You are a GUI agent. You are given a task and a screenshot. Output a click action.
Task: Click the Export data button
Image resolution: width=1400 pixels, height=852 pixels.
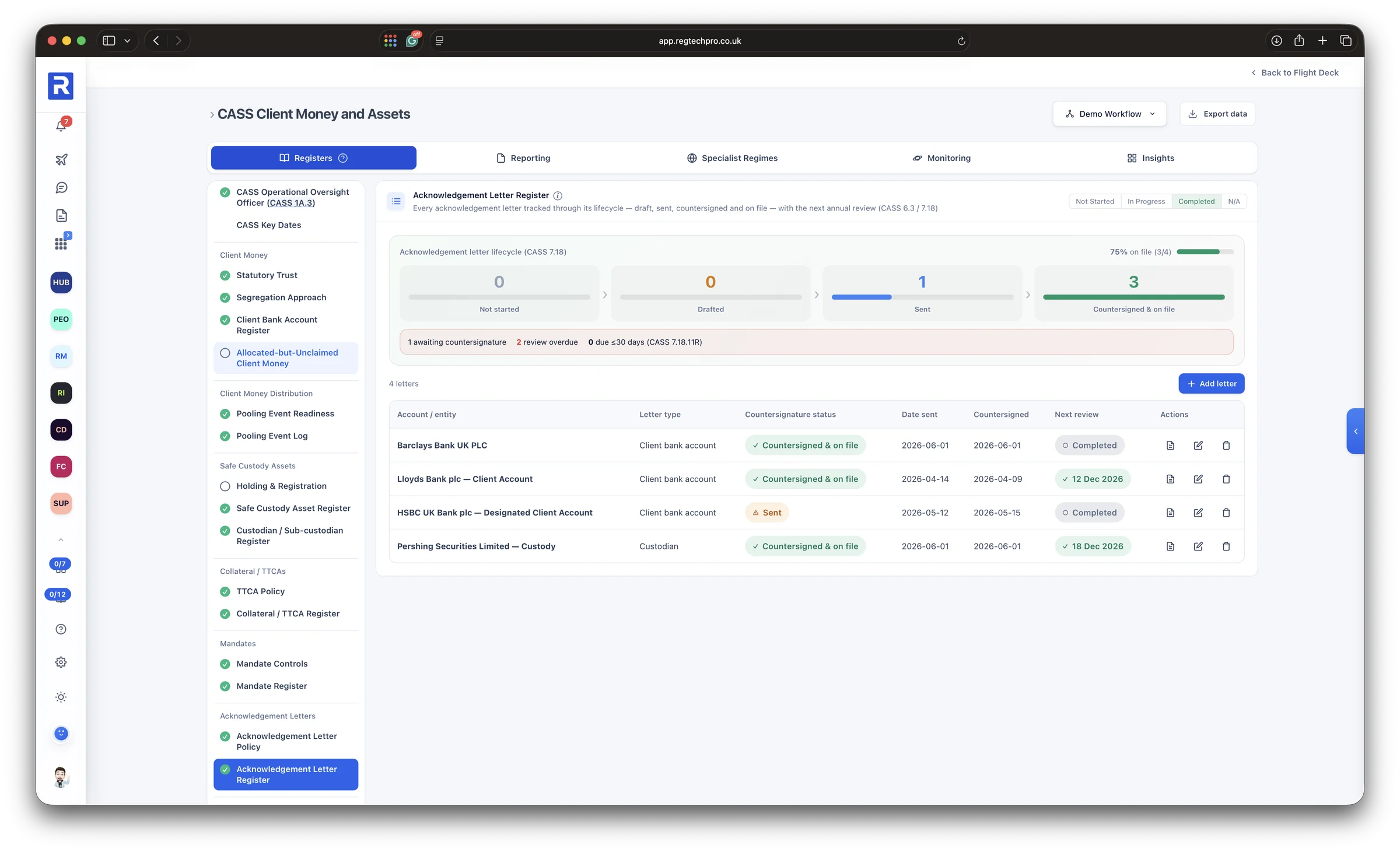click(x=1217, y=114)
